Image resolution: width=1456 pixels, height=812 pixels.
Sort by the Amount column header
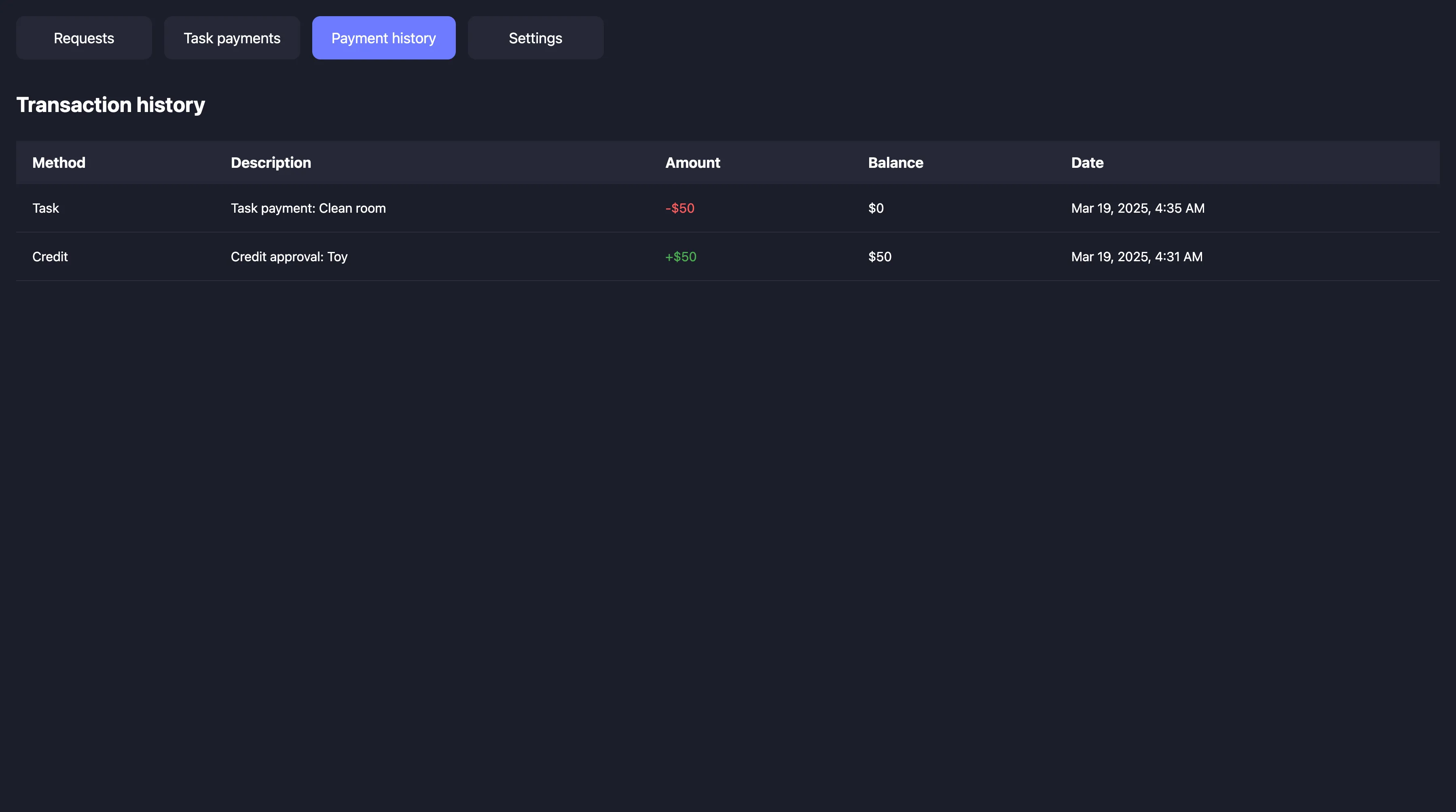tap(692, 162)
